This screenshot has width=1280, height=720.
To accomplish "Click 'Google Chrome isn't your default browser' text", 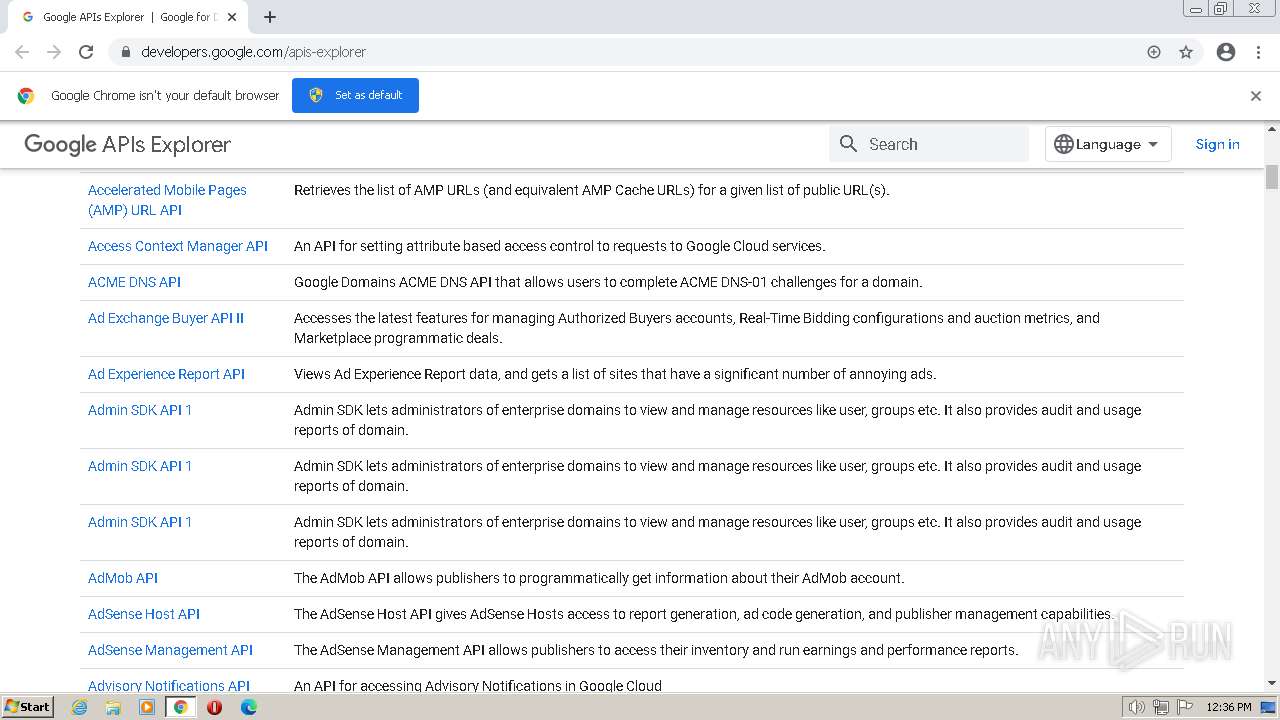I will click(165, 95).
